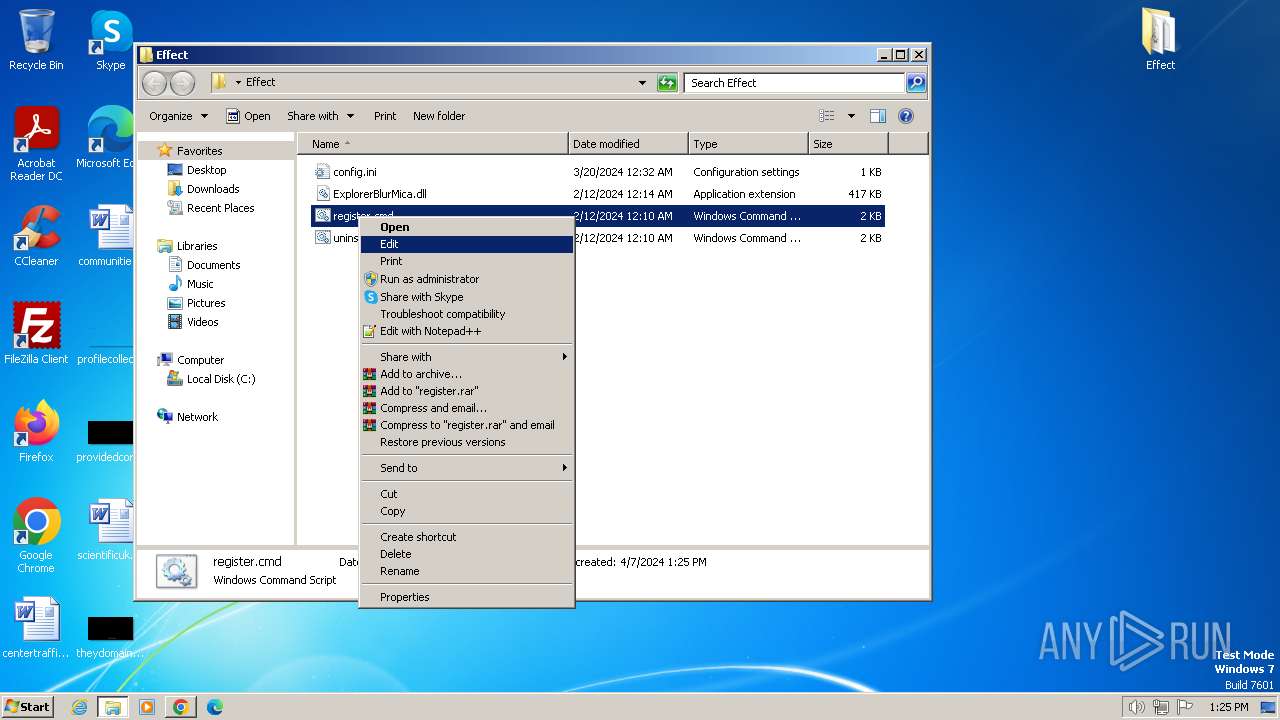Select Network in the navigation pane
1280x720 pixels.
[x=196, y=417]
